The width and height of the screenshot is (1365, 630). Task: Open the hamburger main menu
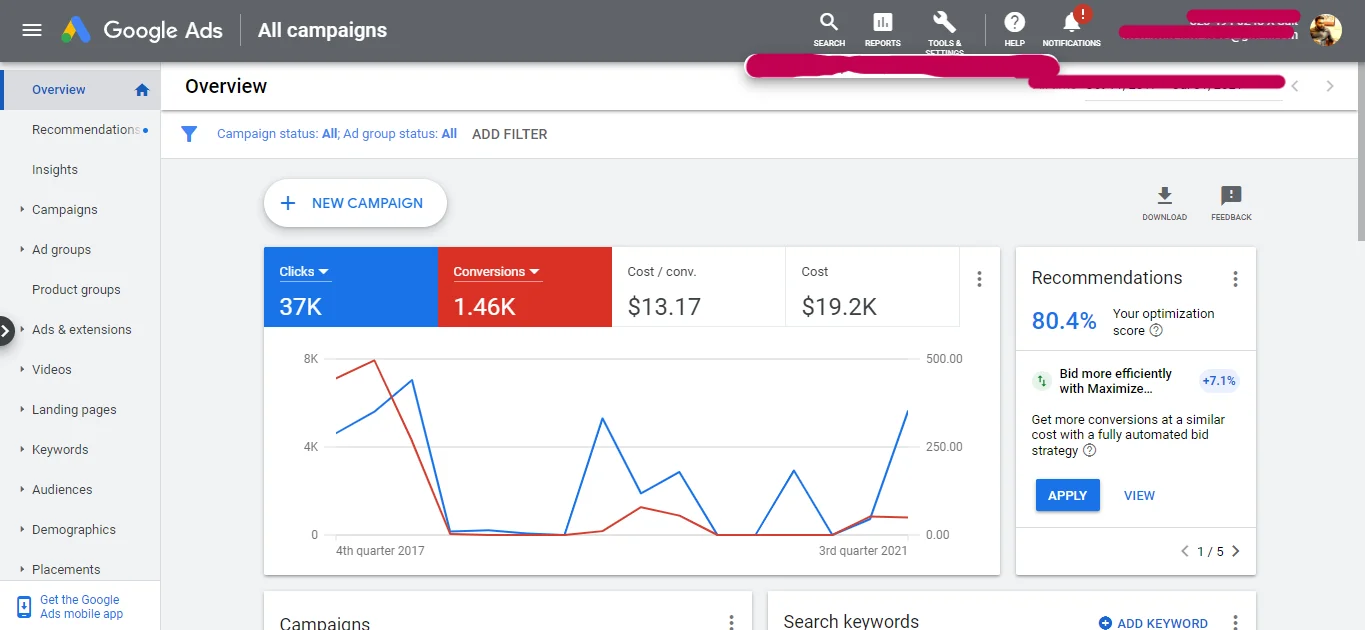32,30
